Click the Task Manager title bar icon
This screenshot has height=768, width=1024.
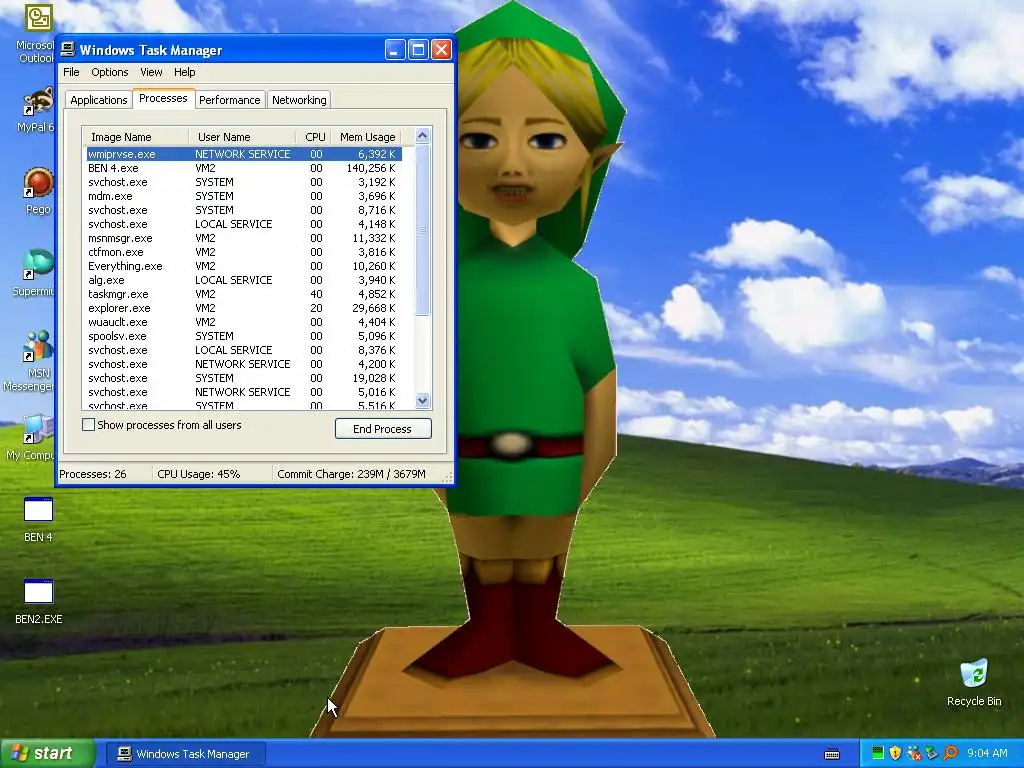point(67,50)
